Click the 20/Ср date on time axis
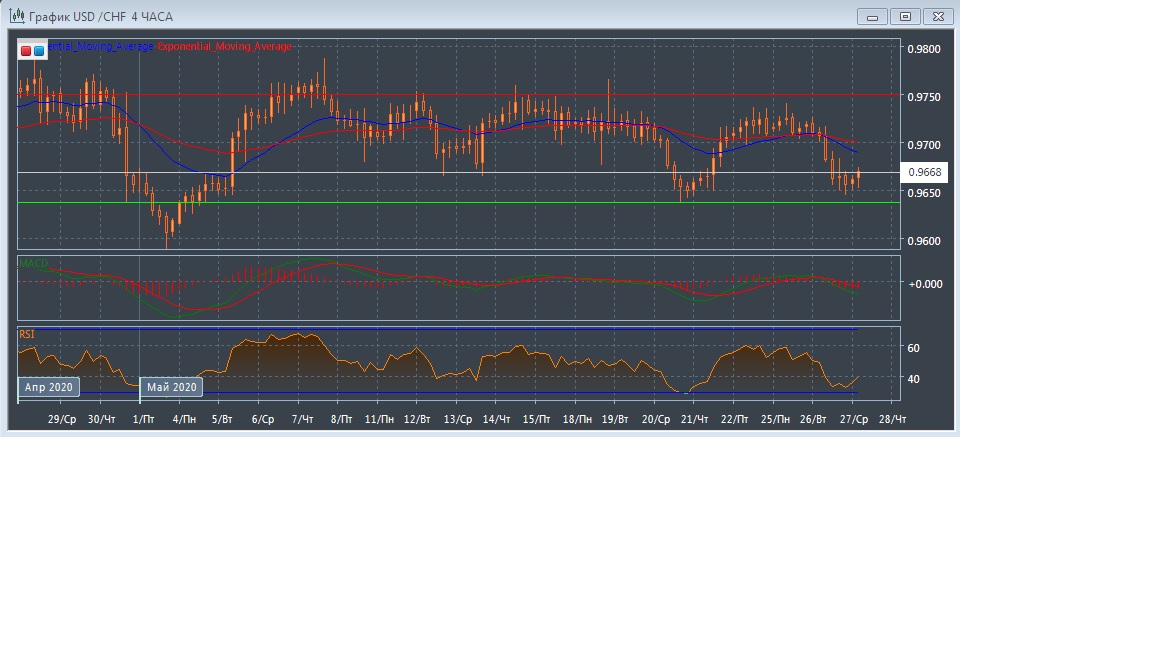The image size is (1152, 648). coord(655,419)
